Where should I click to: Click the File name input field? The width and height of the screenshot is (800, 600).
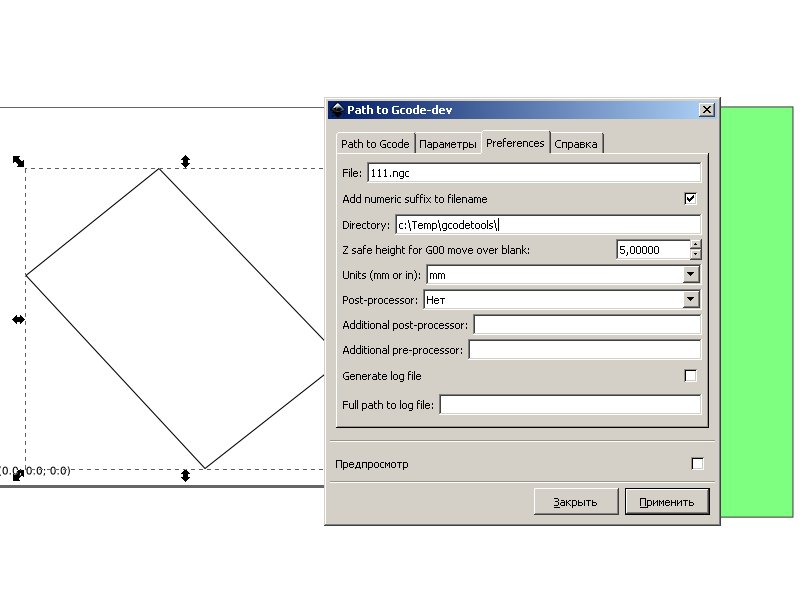coord(534,173)
